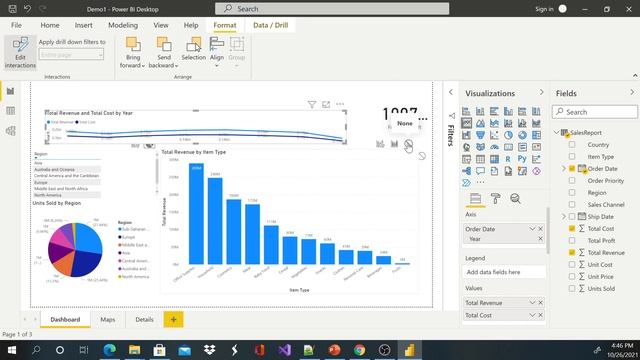Switch to the Maps page tab
The height and width of the screenshot is (360, 640).
tap(108, 320)
